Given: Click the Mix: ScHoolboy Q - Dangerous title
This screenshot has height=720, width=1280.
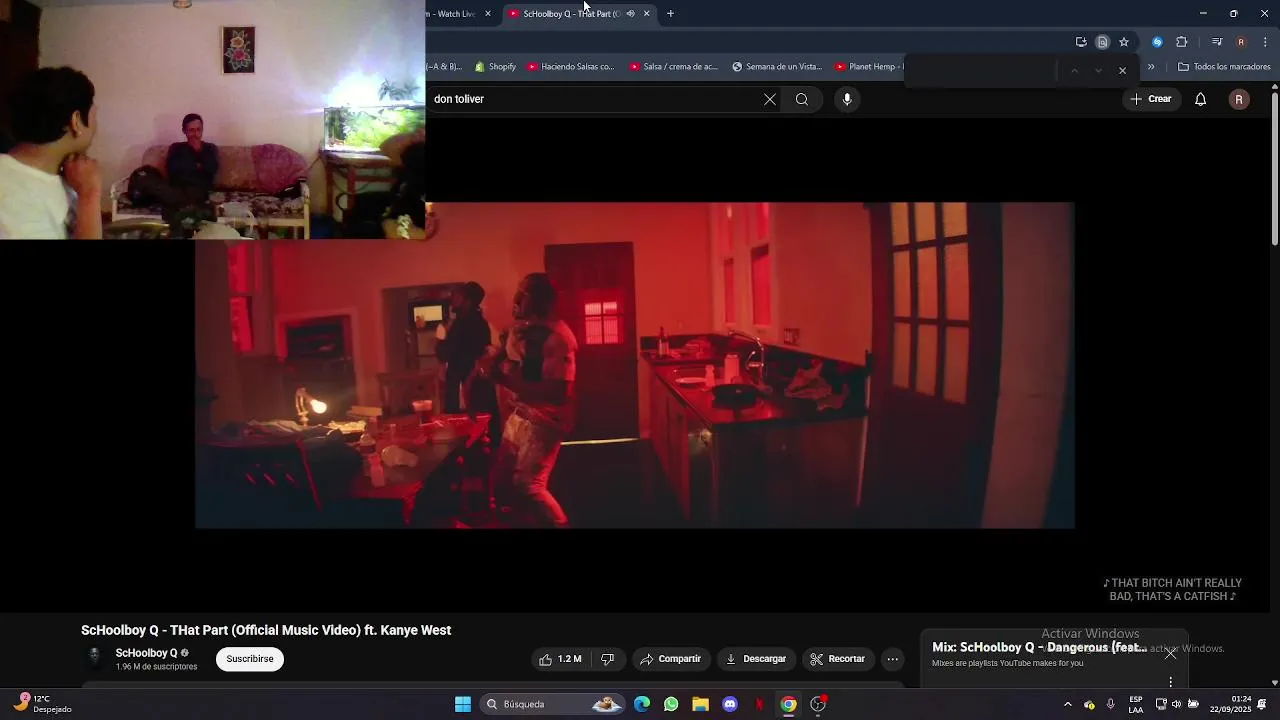Looking at the screenshot, I should (x=1039, y=647).
